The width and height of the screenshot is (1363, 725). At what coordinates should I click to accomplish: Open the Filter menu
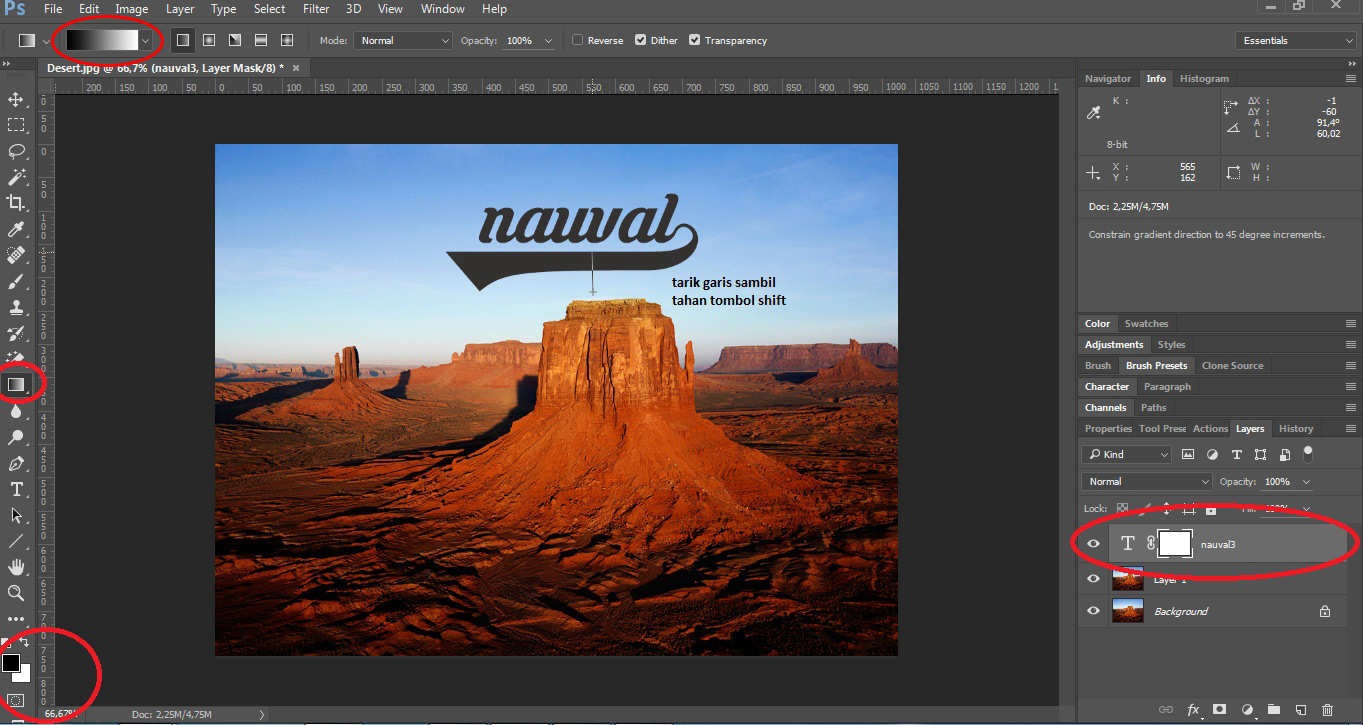click(316, 9)
